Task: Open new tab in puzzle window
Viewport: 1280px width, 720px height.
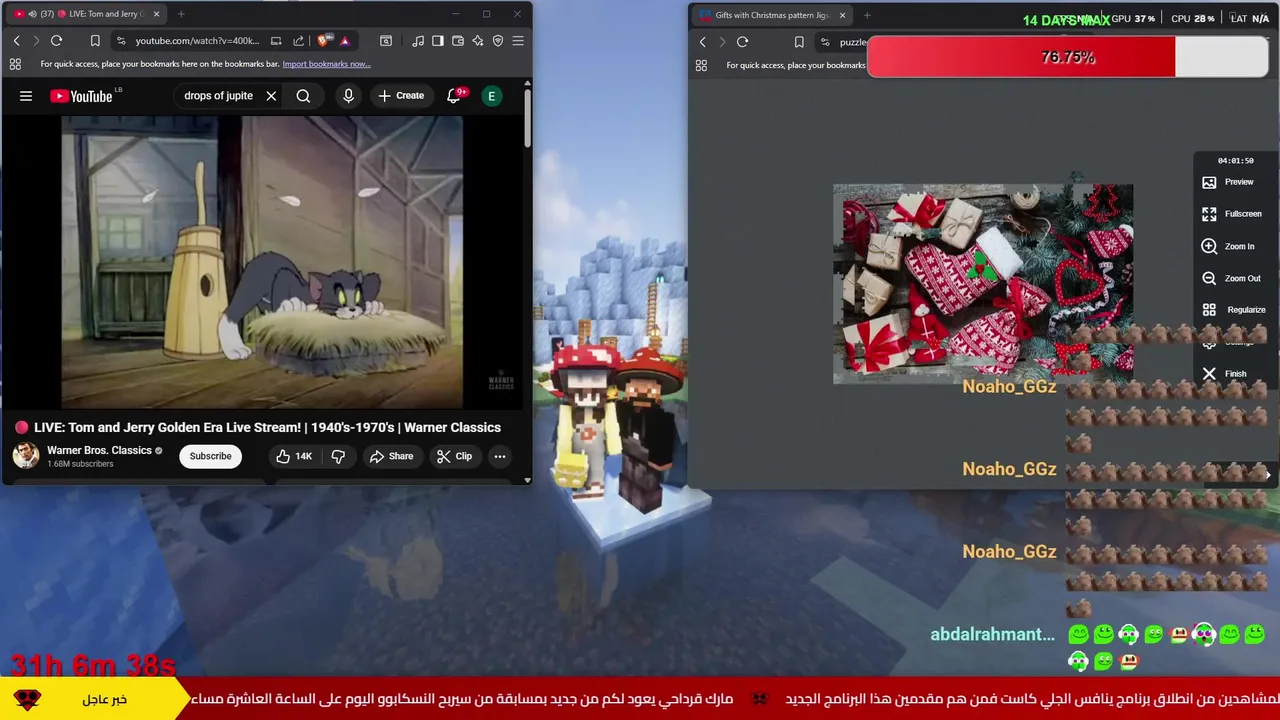Action: tap(867, 15)
